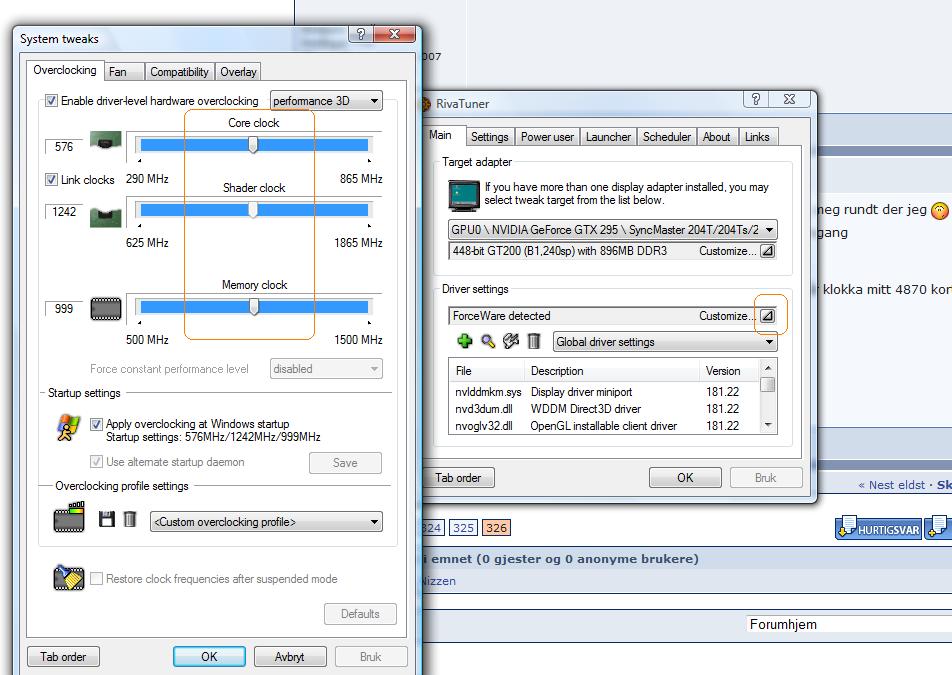952x675 pixels.
Task: Click the Core clock slider thumb
Action: 253,144
